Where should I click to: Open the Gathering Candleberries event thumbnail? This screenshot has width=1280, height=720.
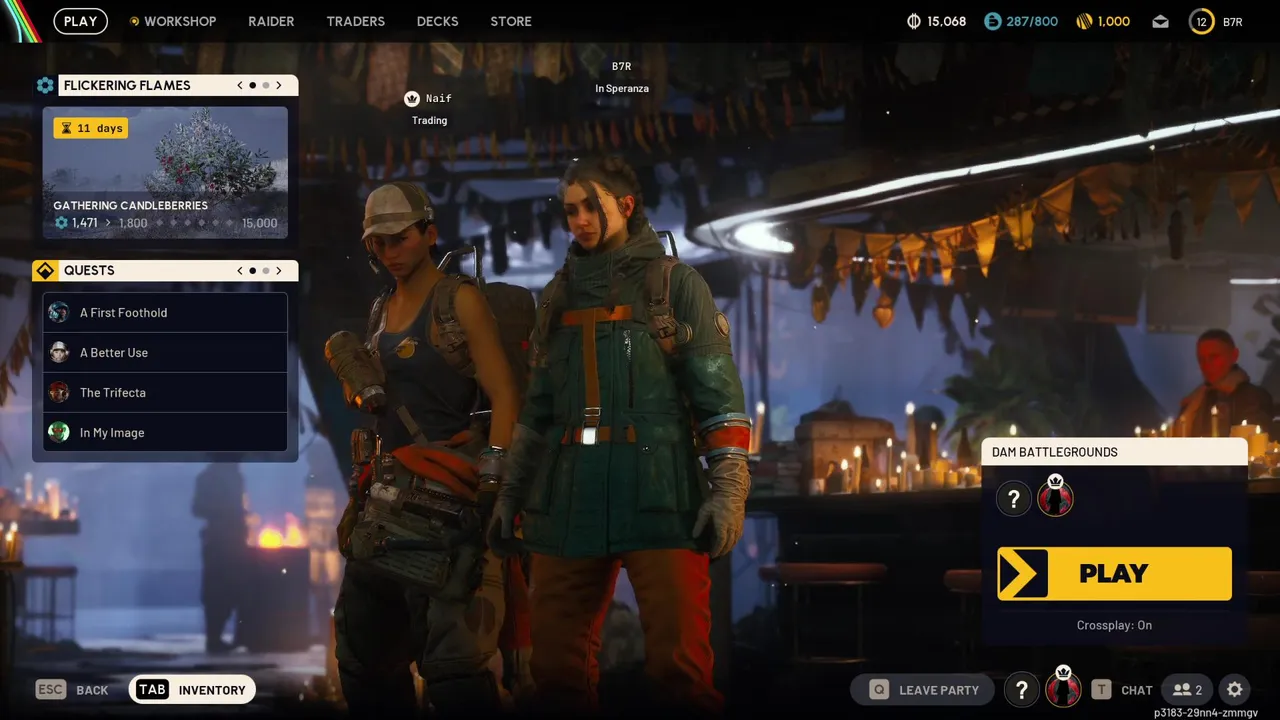165,173
